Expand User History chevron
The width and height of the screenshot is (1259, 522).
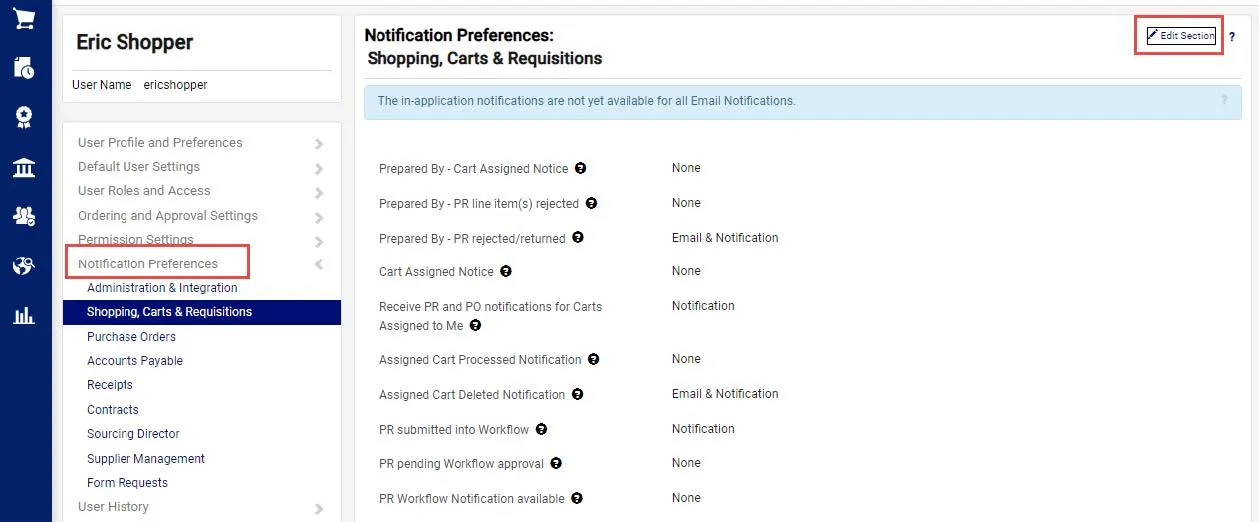tap(319, 508)
